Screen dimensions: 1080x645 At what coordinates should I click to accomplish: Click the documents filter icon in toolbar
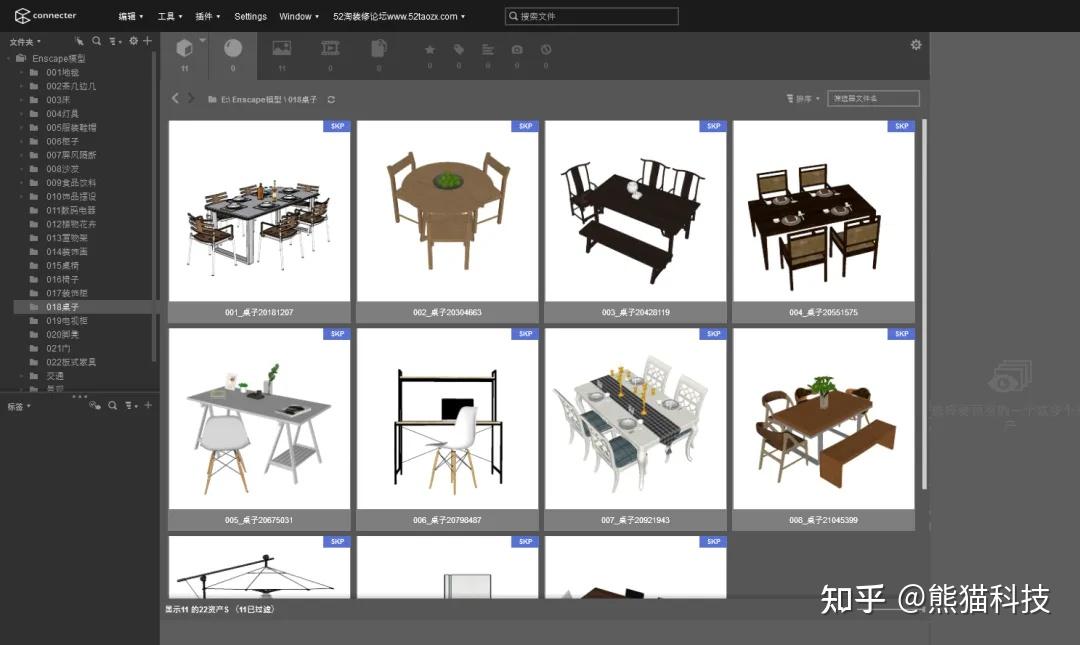click(379, 48)
